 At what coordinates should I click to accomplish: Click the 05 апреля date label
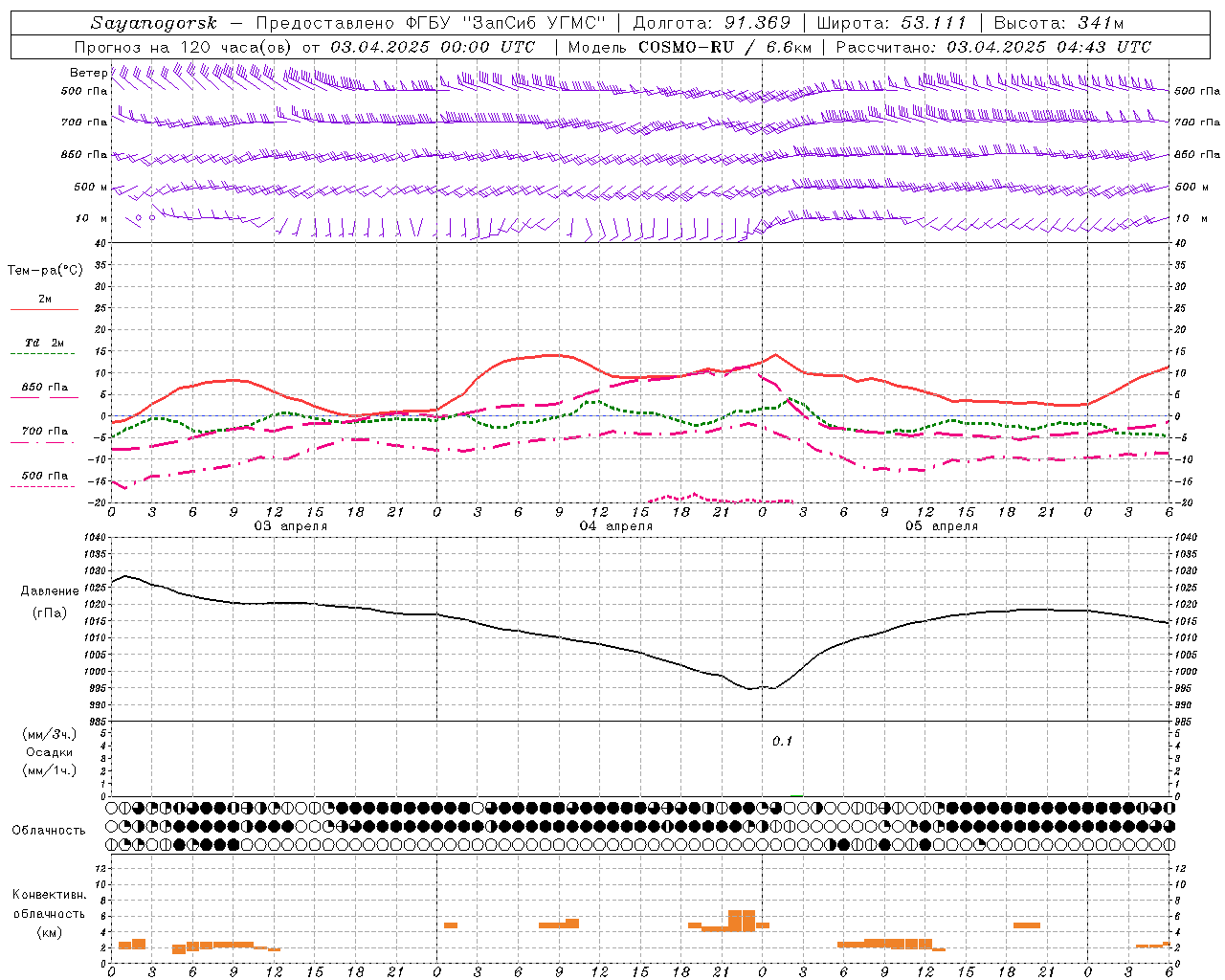[941, 526]
